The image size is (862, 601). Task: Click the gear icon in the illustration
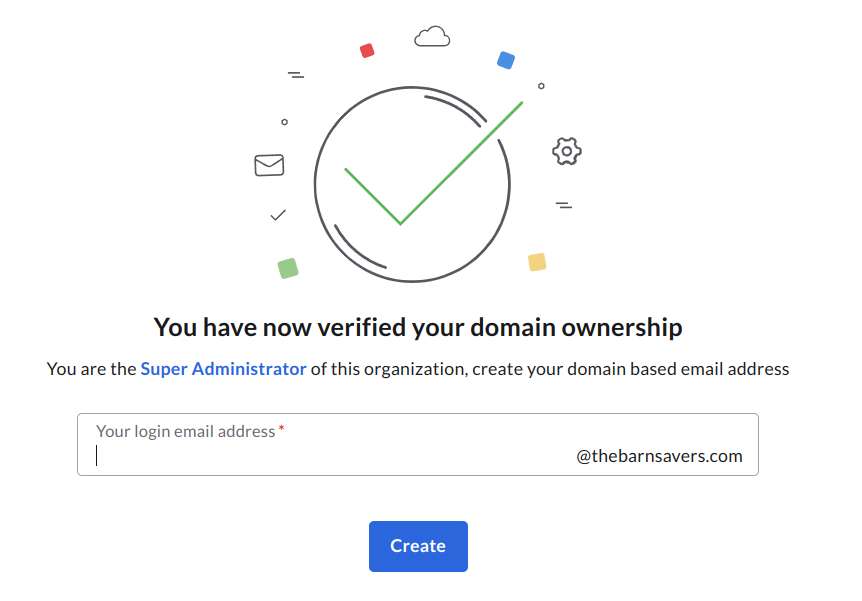pyautogui.click(x=567, y=151)
